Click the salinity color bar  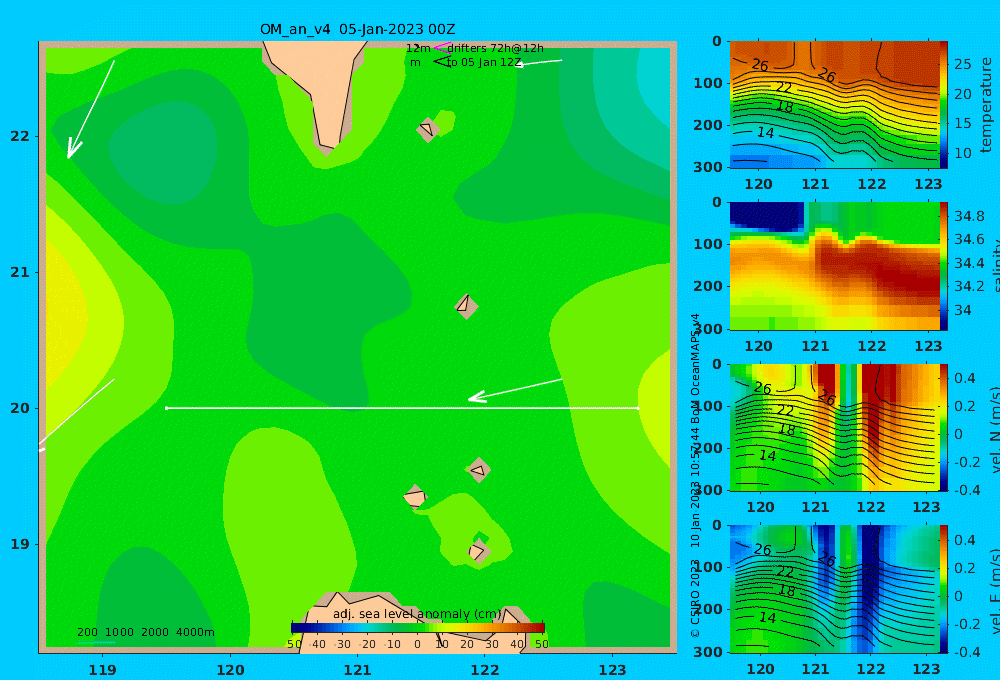click(944, 266)
